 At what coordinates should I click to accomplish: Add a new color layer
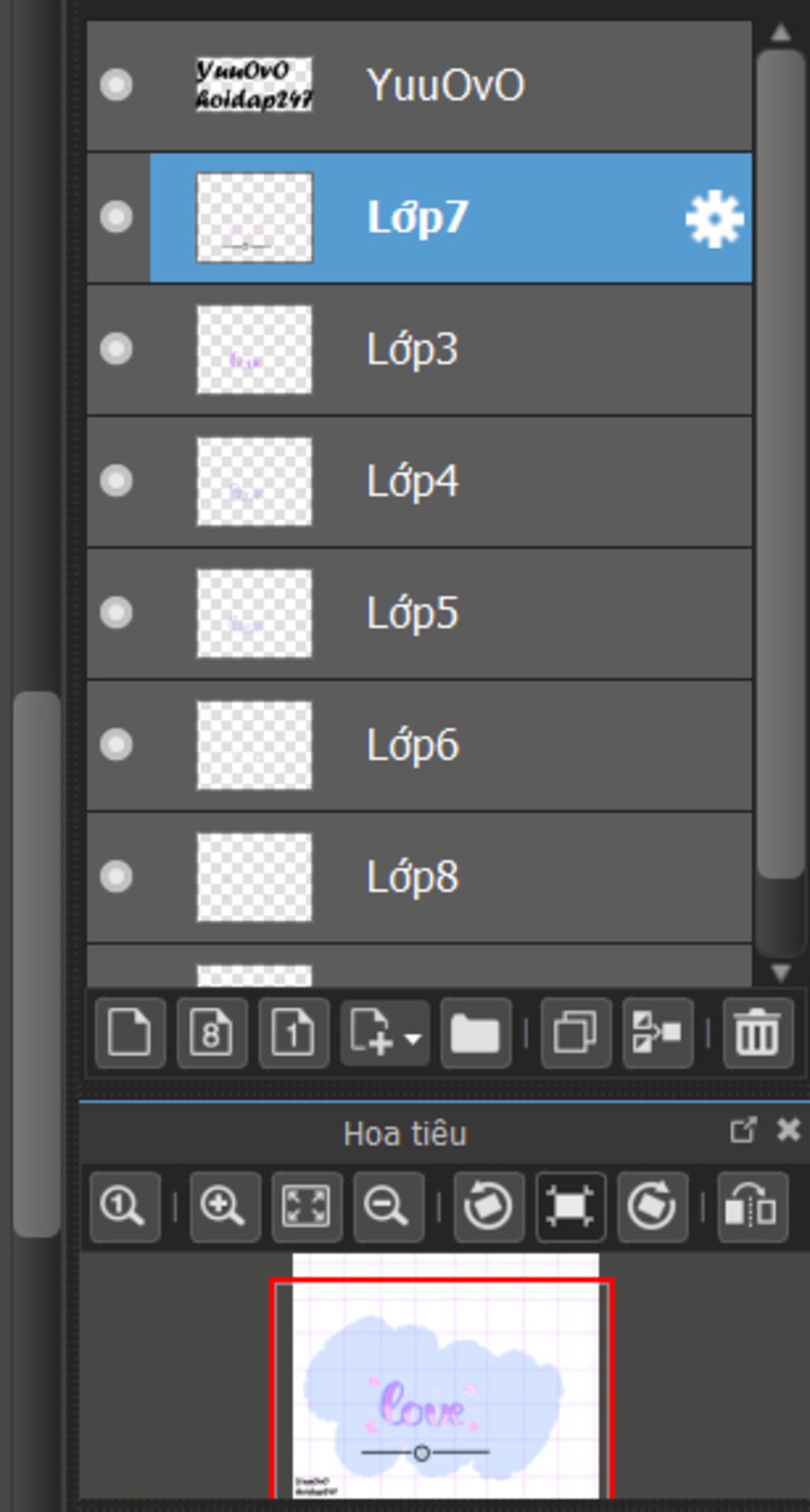tap(130, 1033)
